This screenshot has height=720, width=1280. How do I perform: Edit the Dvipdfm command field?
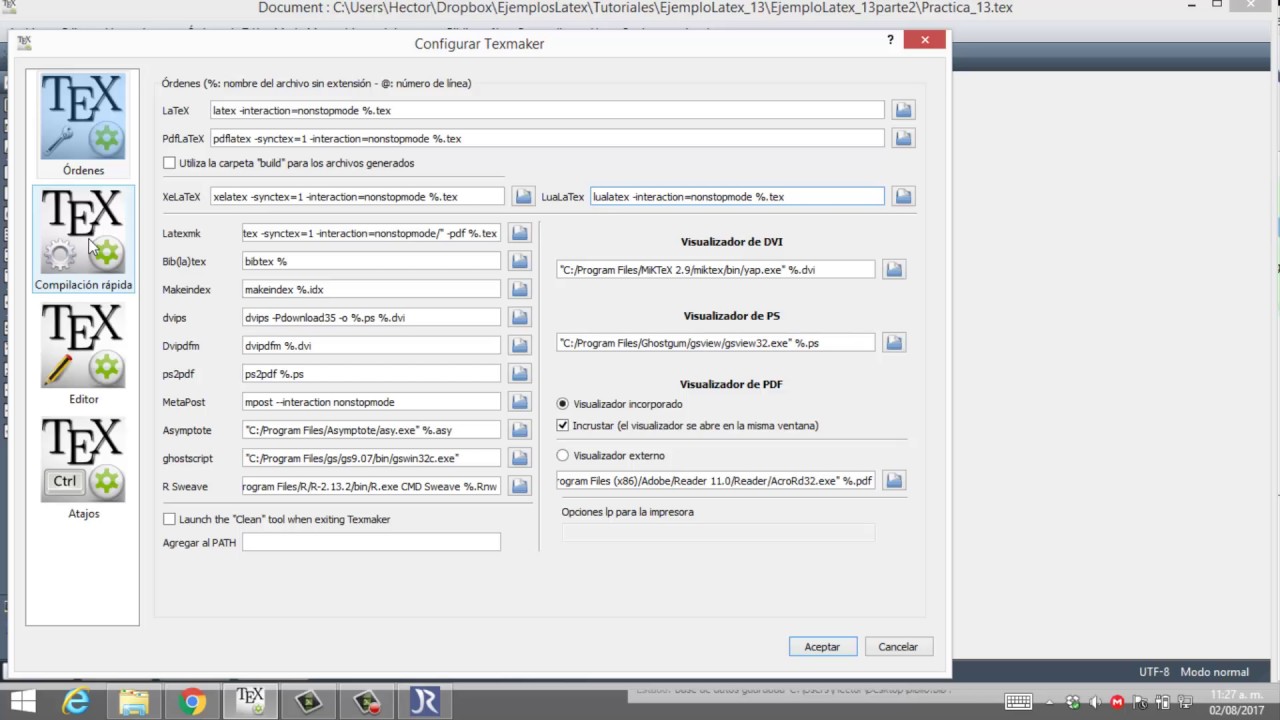click(371, 345)
